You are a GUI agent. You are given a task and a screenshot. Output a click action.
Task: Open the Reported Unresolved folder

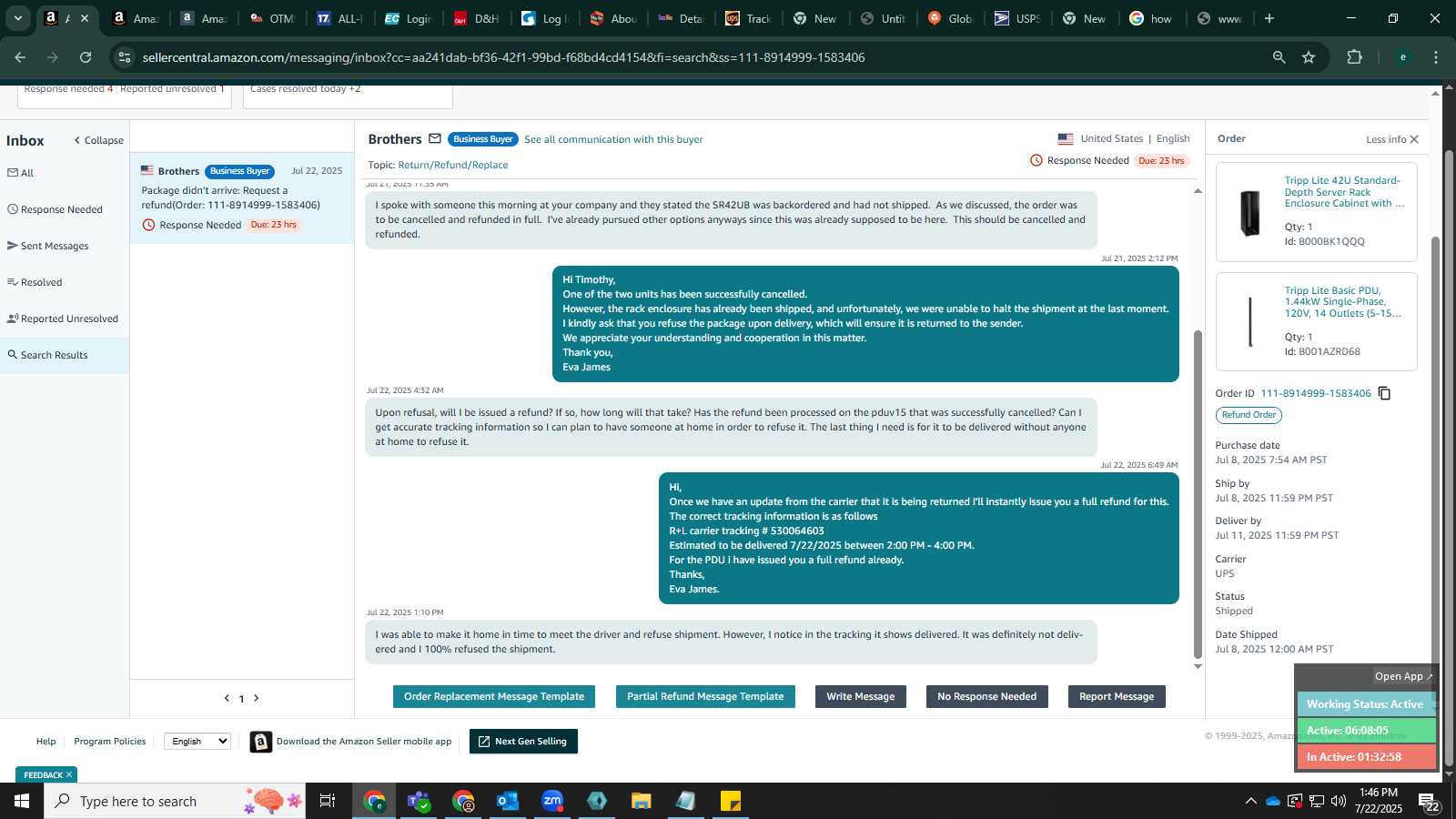pos(64,318)
